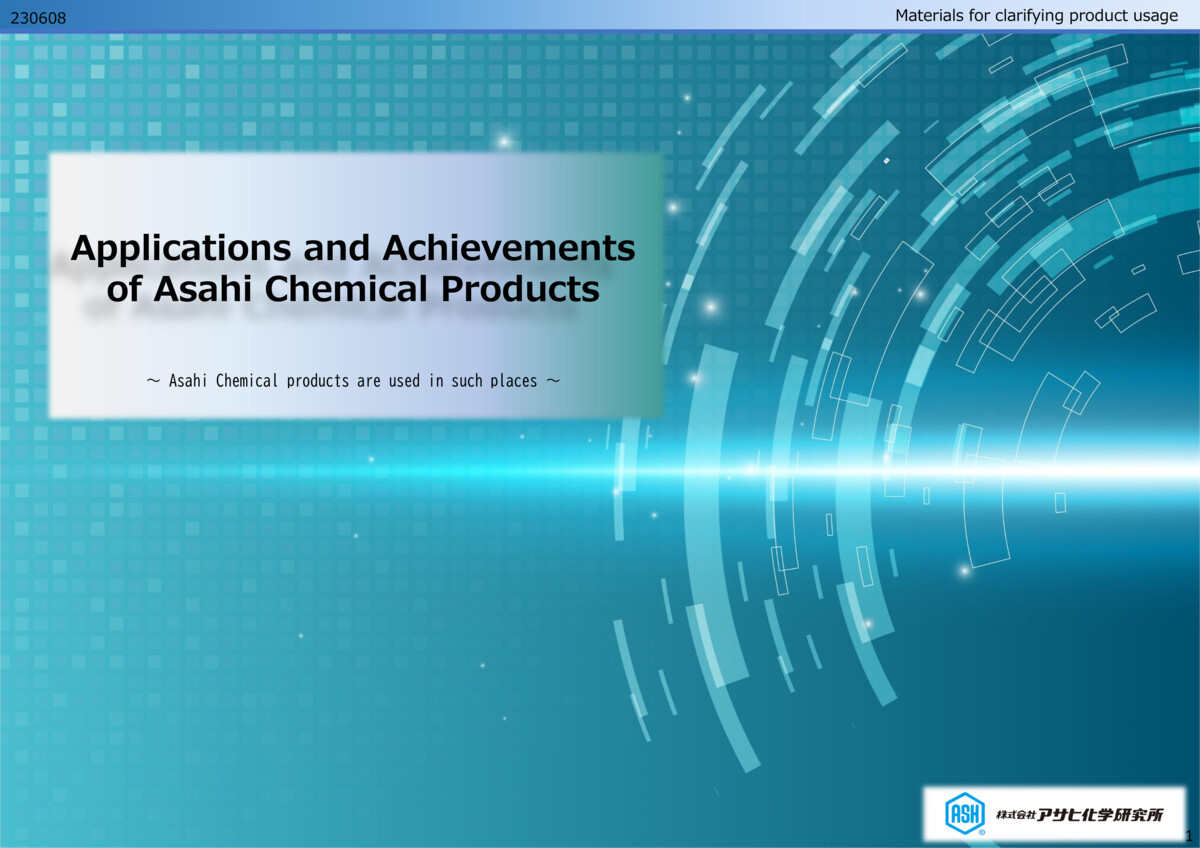The image size is (1200, 848).
Task: Click the header text 'Materials for clarifying product usage'
Action: pos(1036,16)
